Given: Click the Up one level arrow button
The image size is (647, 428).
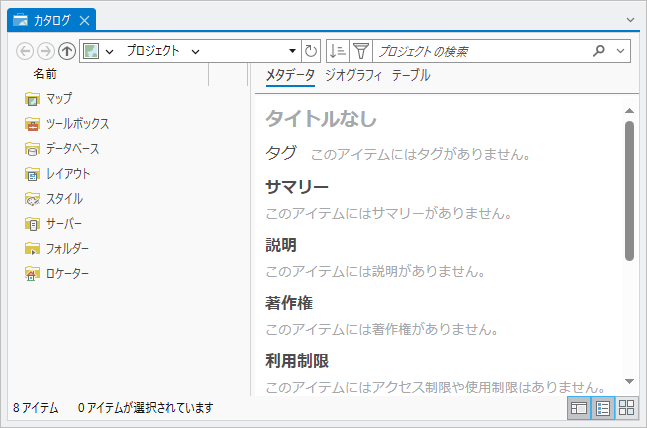Looking at the screenshot, I should click(67, 50).
